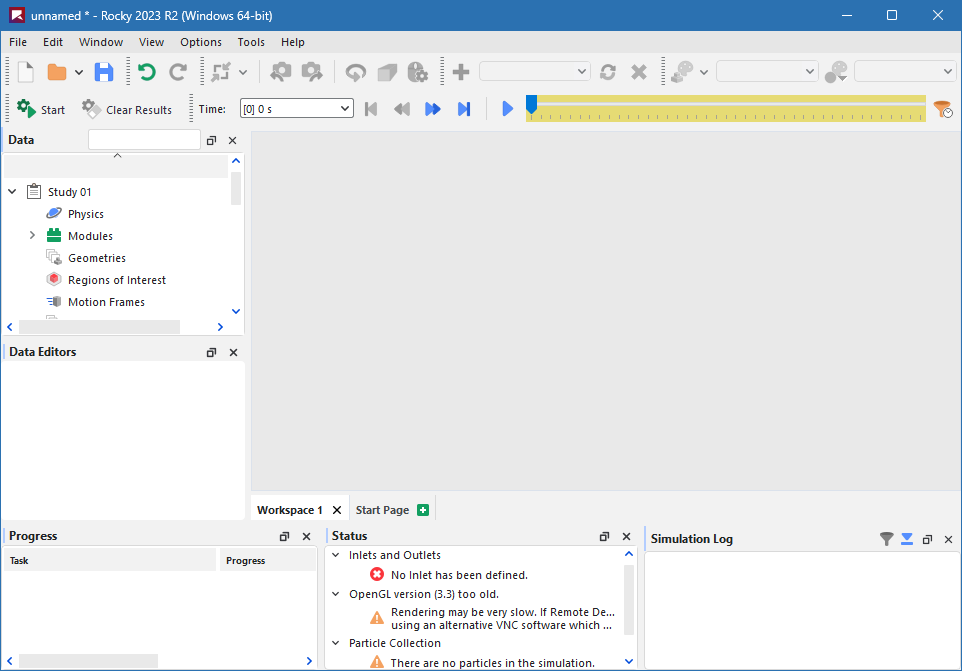
Task: Click the Clear Results button
Action: coord(127,109)
